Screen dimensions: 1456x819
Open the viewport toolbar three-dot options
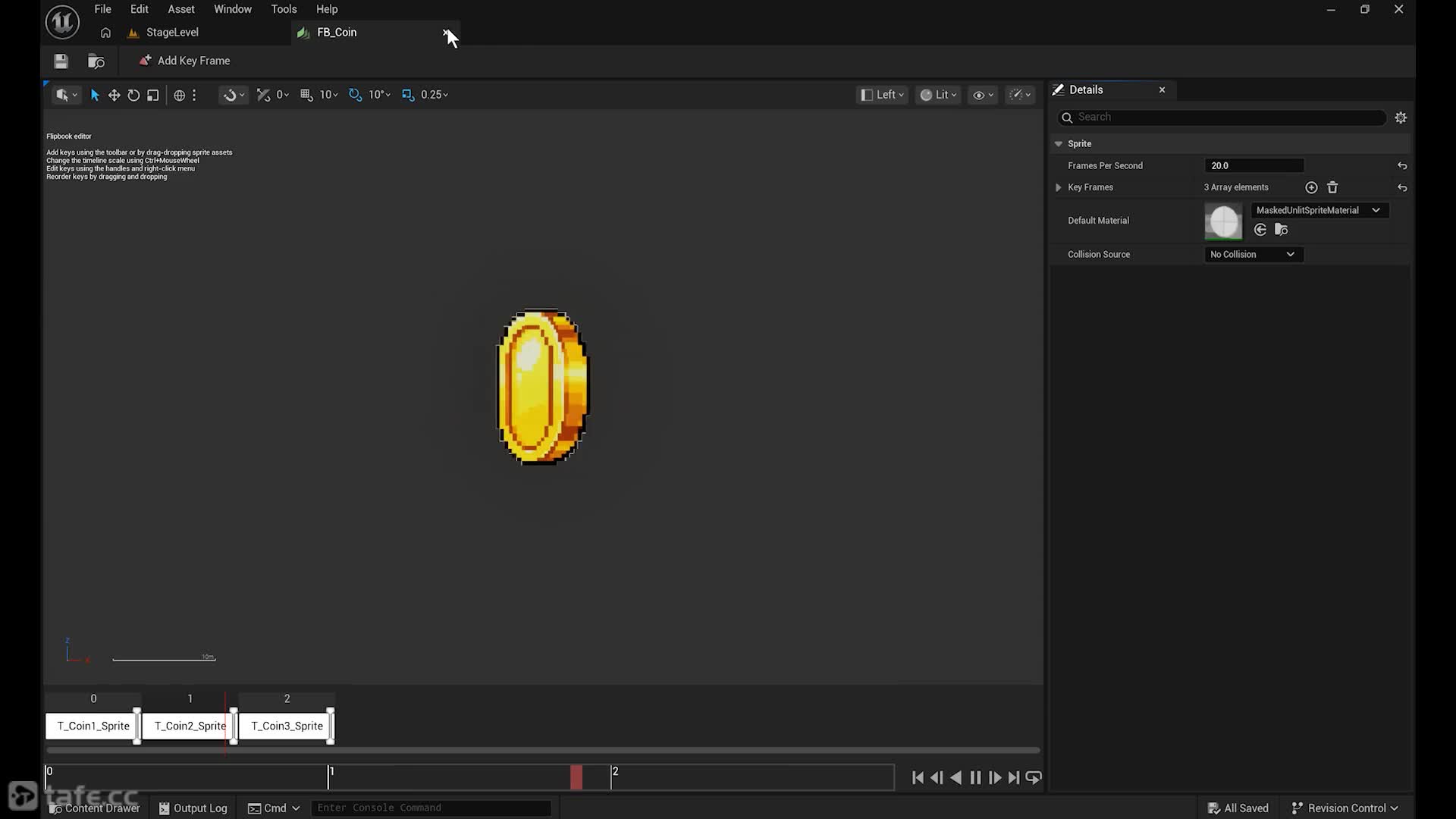coord(195,95)
